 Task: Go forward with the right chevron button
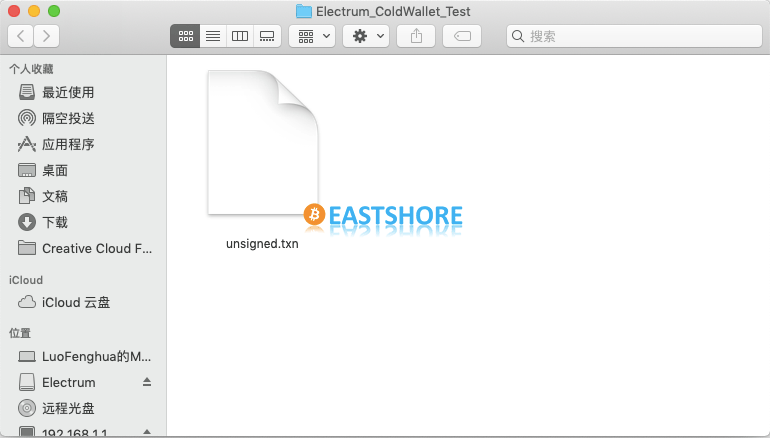tap(47, 36)
